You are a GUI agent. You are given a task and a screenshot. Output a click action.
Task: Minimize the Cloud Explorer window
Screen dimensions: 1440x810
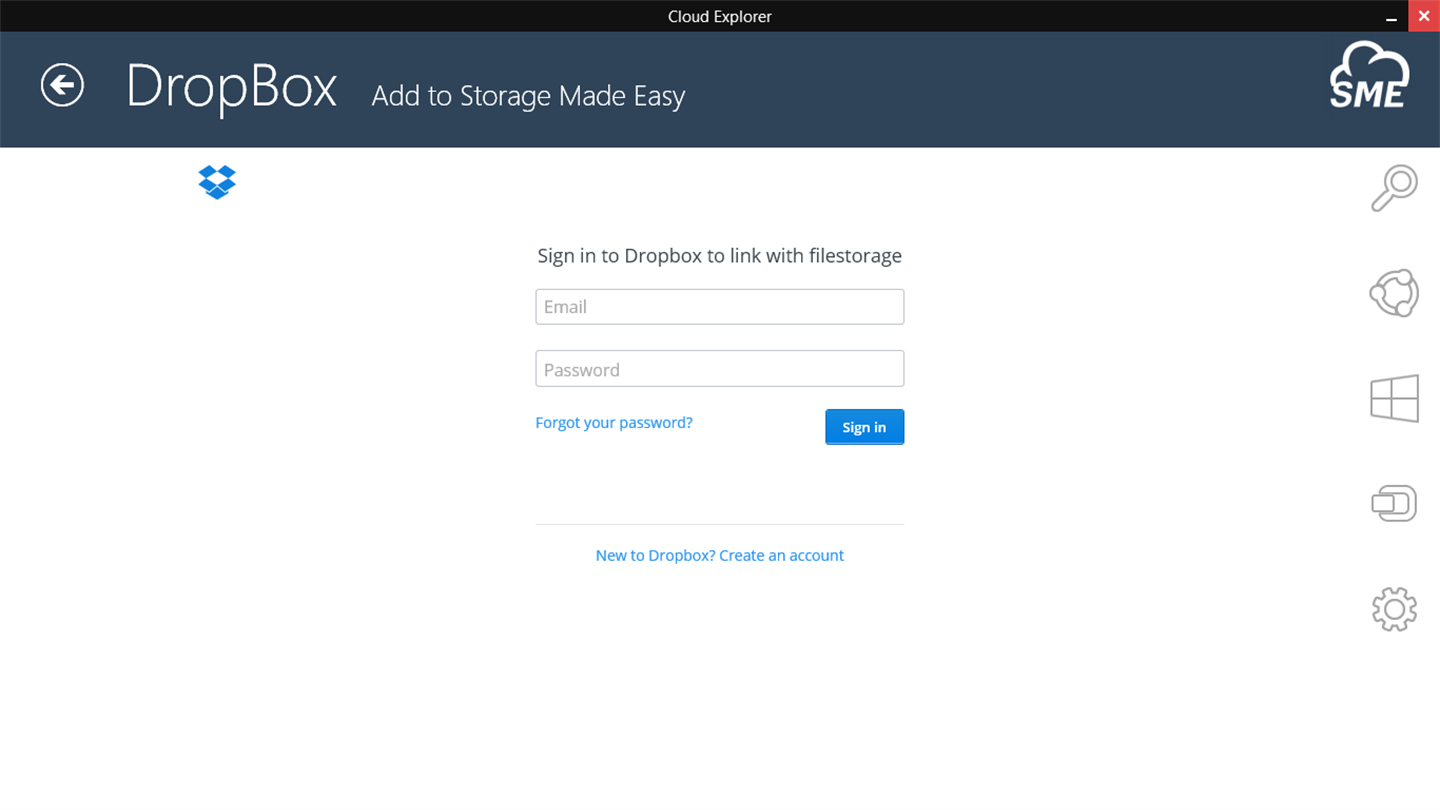(x=1391, y=17)
